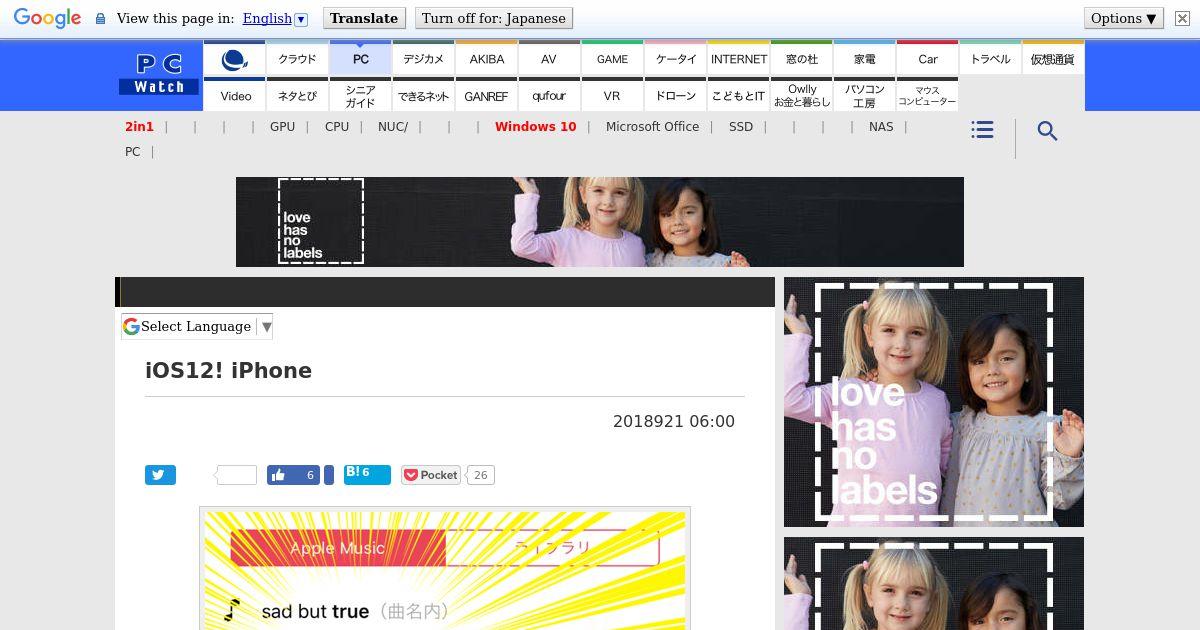This screenshot has height=630, width=1200.
Task: Open the 家電 tab
Action: pyautogui.click(x=865, y=59)
